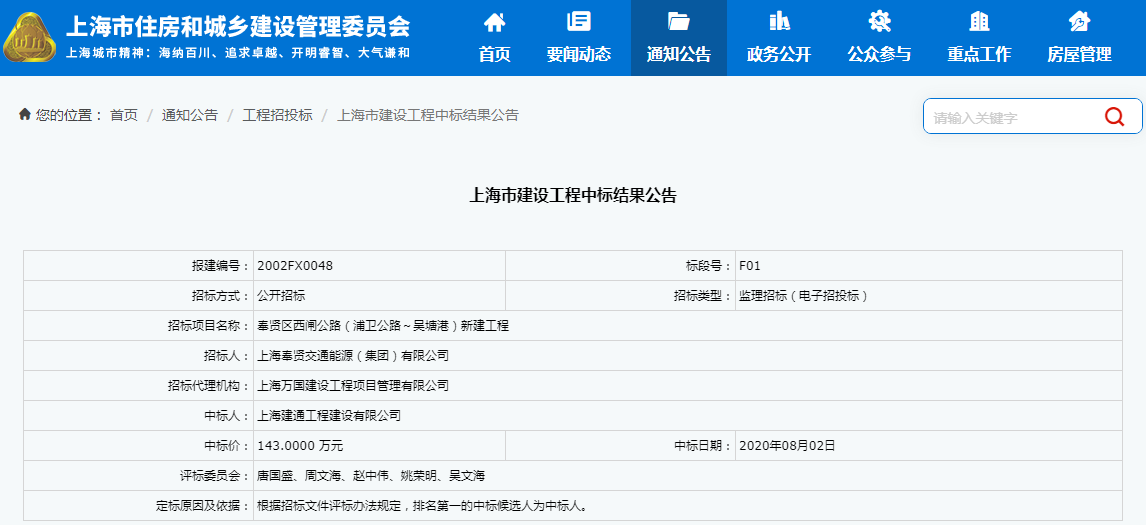The height and width of the screenshot is (525, 1146).
Task: Click the red magnifier search icon
Action: point(1114,117)
